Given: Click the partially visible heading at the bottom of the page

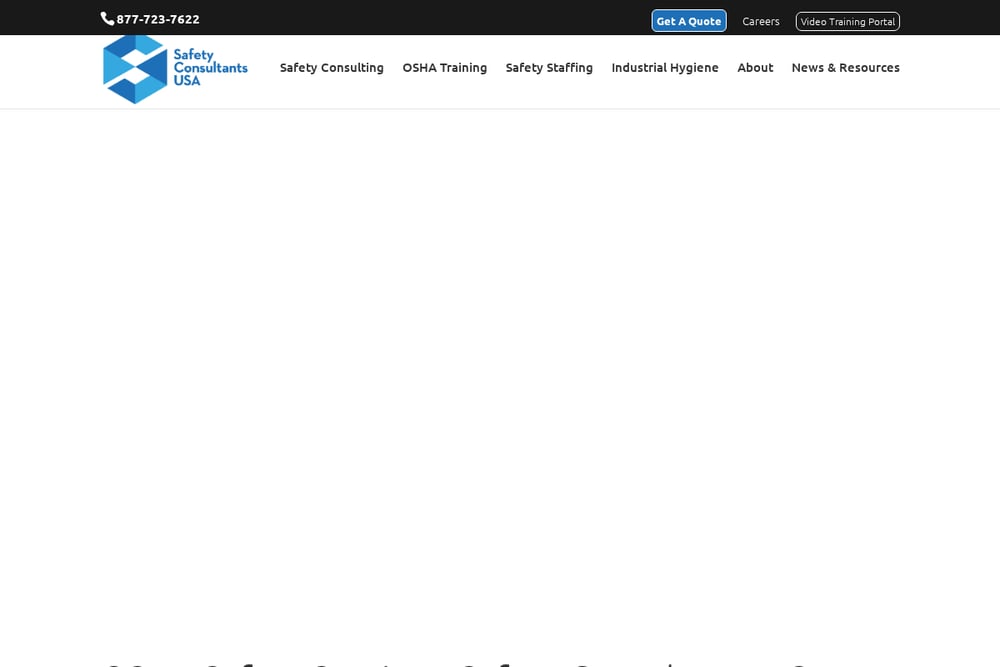Looking at the screenshot, I should click(456, 664).
